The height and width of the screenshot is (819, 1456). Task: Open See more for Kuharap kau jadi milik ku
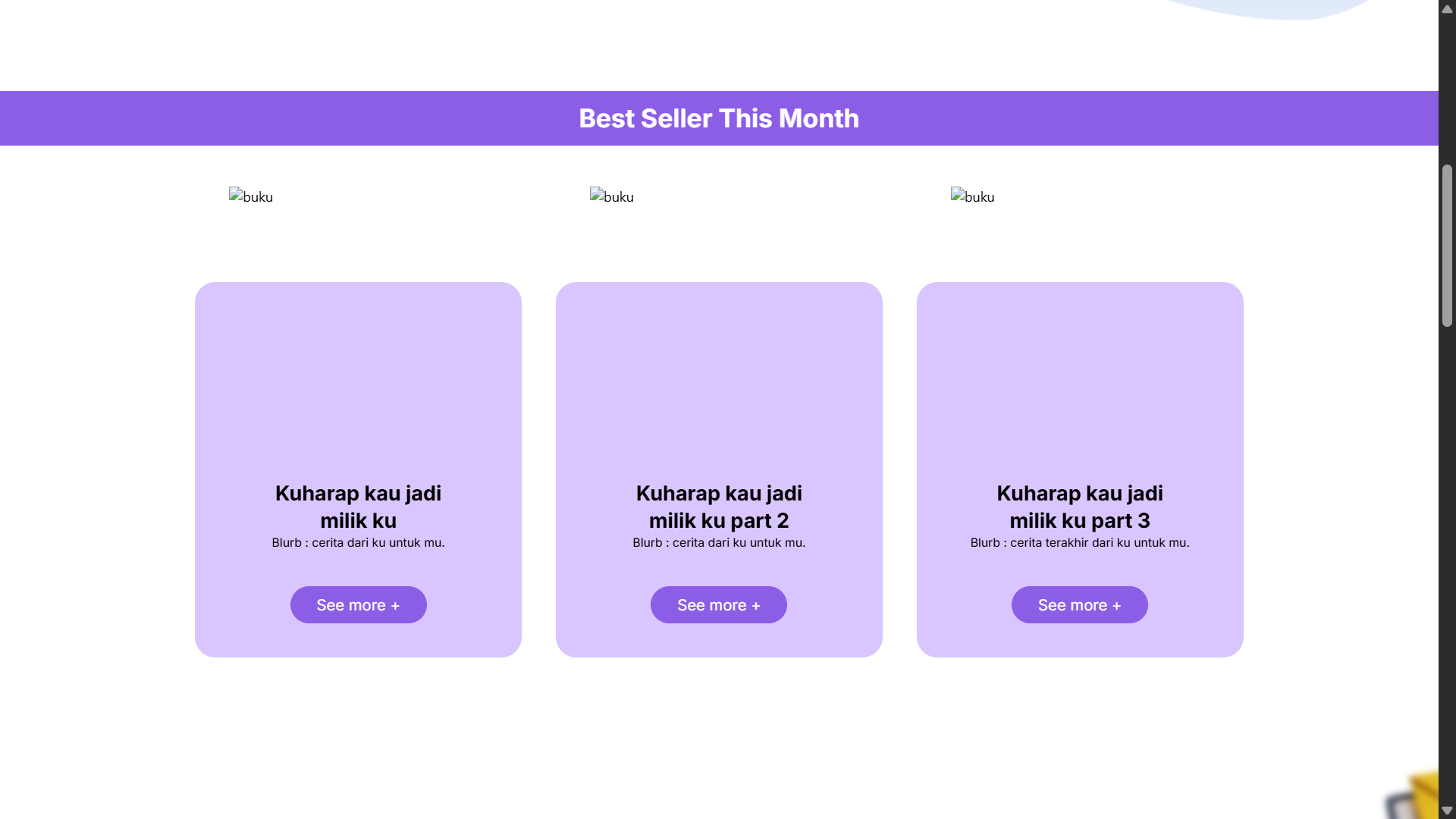[x=358, y=604]
